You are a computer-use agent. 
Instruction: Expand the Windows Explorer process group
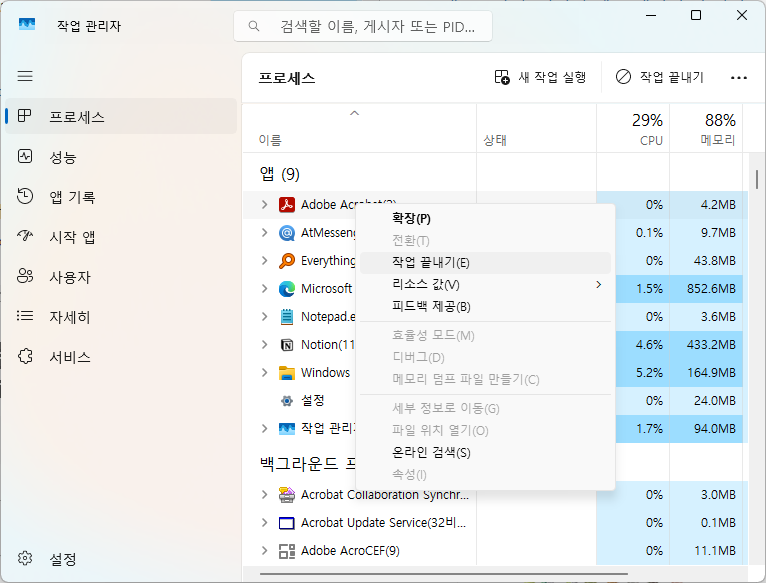click(264, 373)
